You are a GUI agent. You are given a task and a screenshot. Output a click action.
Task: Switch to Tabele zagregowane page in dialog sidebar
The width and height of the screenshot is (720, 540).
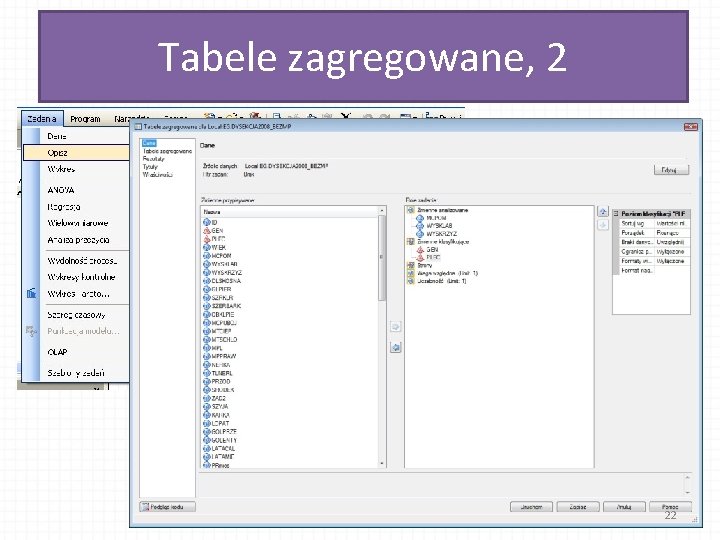point(167,151)
